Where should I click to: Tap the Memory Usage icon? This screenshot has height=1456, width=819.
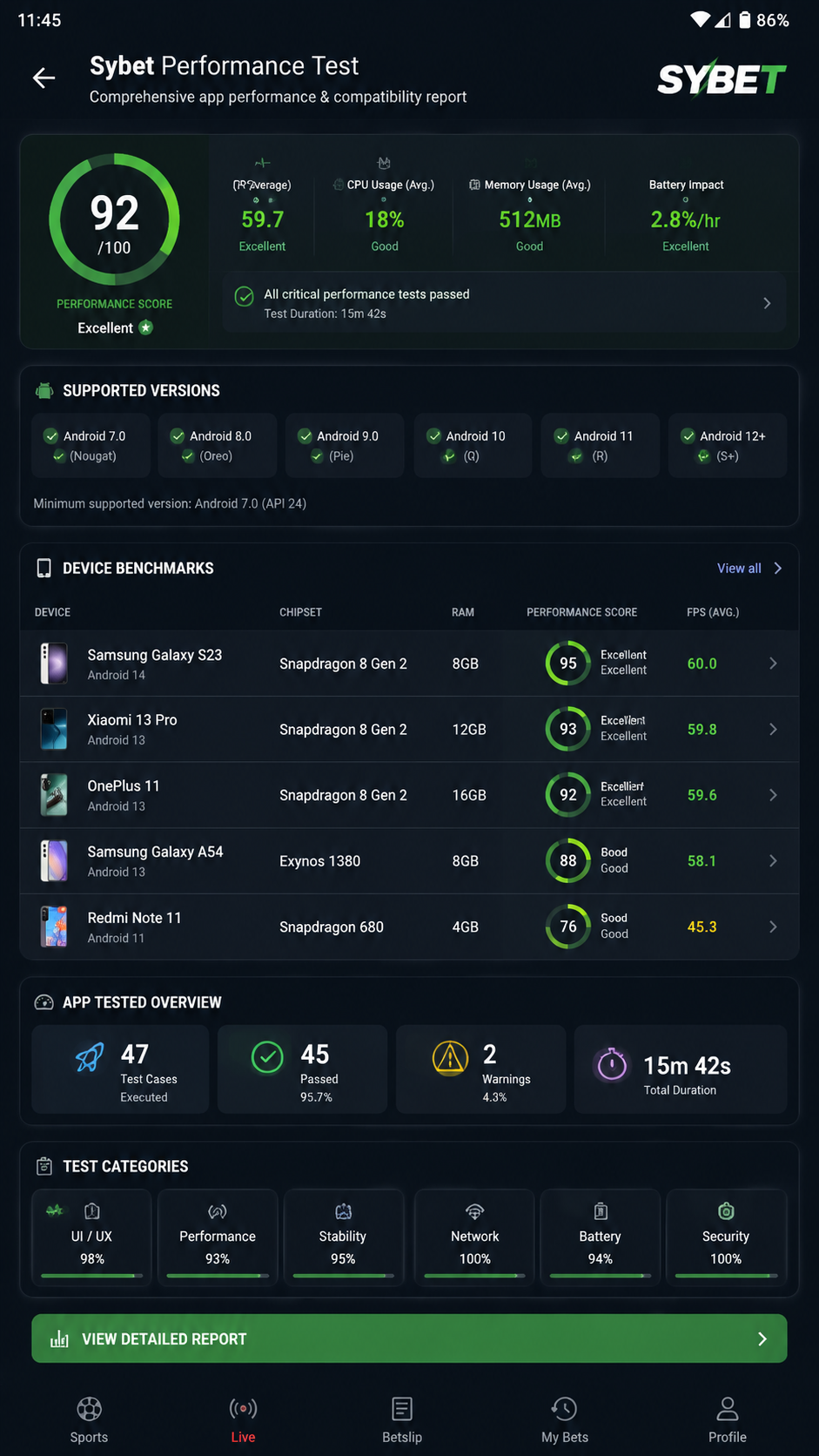(474, 185)
